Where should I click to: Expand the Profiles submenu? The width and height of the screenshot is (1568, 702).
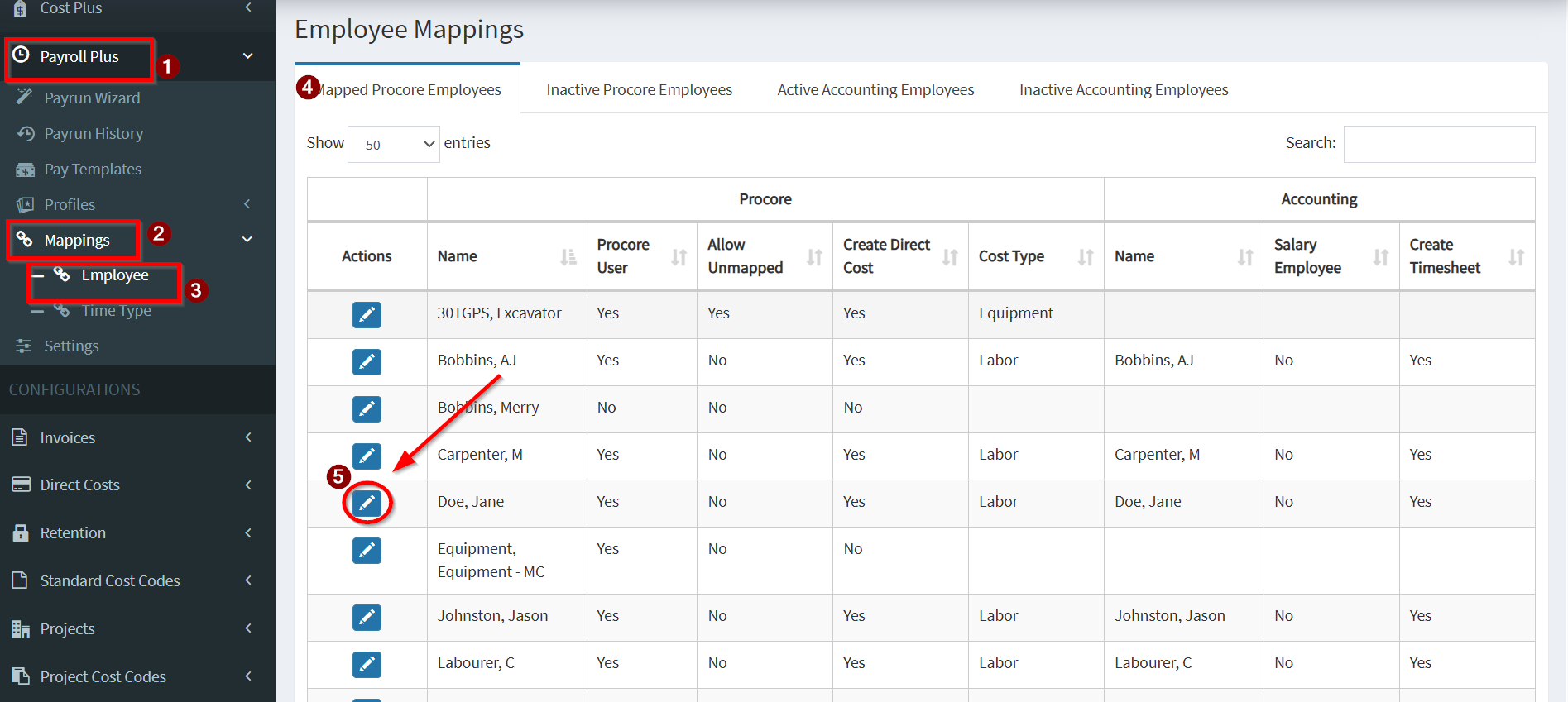[247, 204]
